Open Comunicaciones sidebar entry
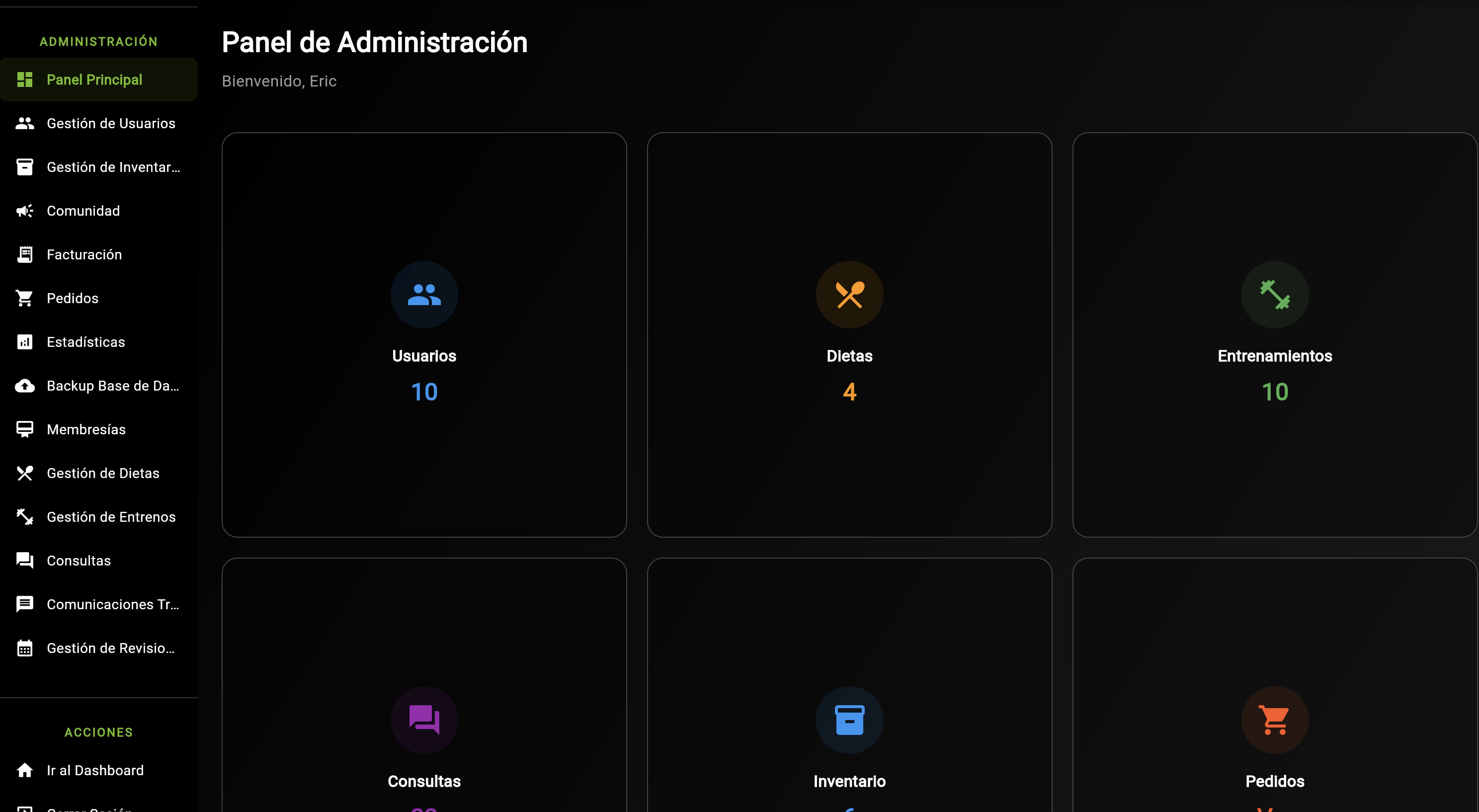1479x812 pixels. (112, 604)
